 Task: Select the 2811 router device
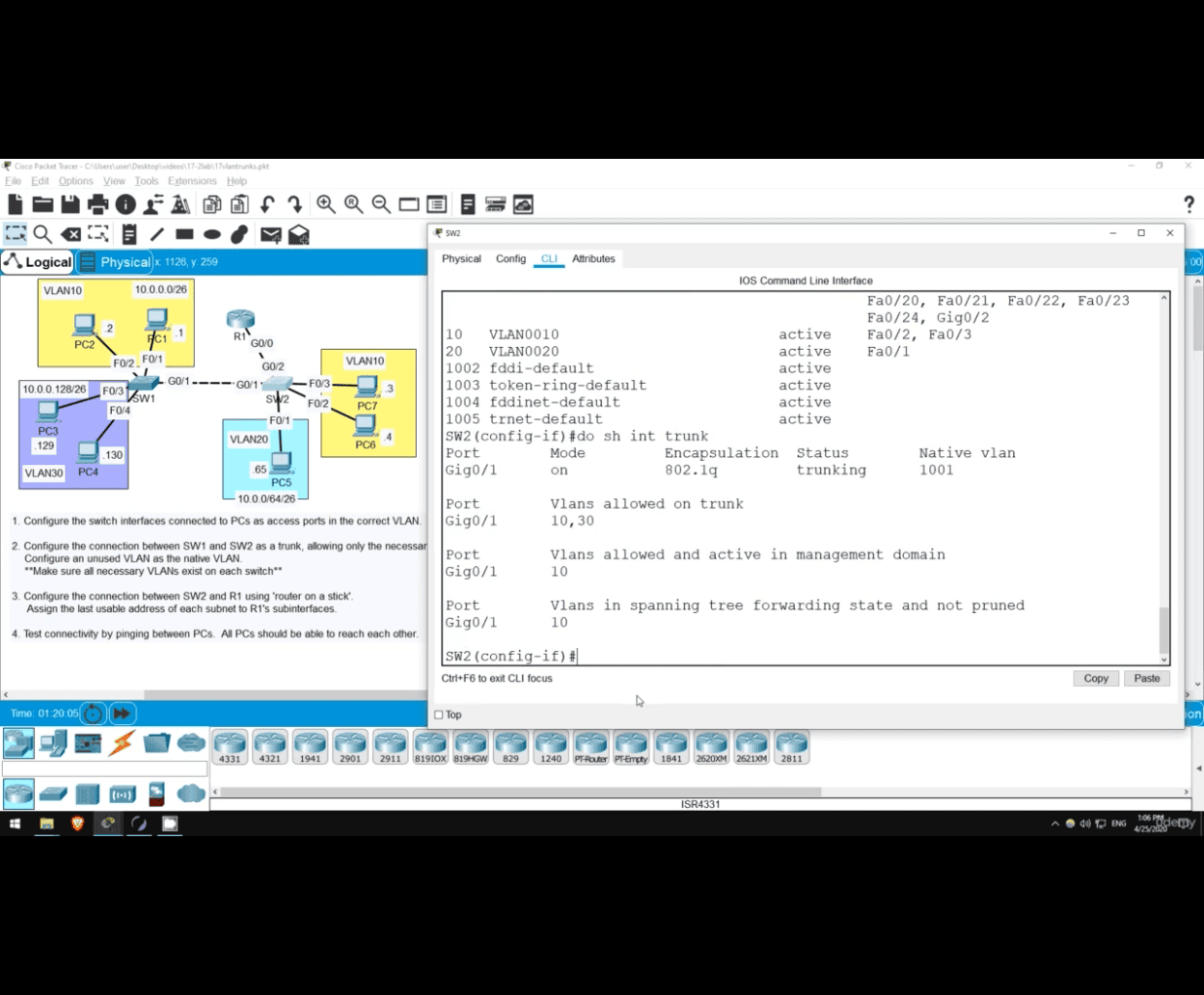click(x=792, y=747)
